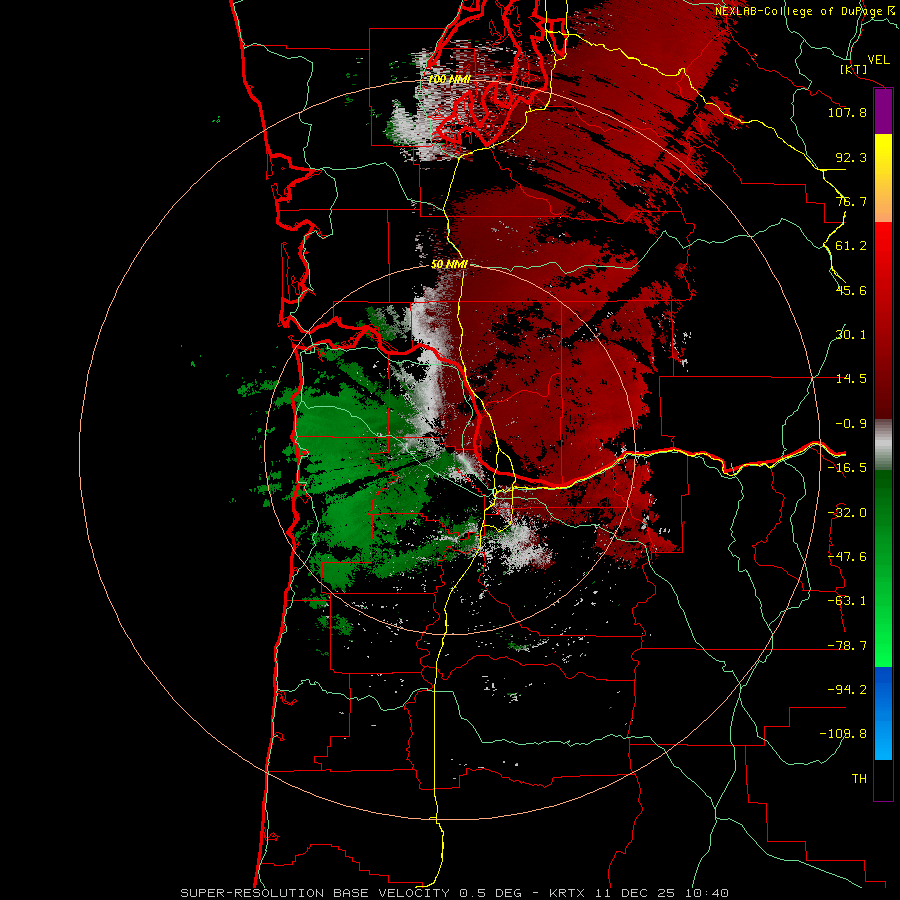Viewport: 900px width, 900px height.
Task: Click the 100 NMI range ring label
Action: (449, 79)
